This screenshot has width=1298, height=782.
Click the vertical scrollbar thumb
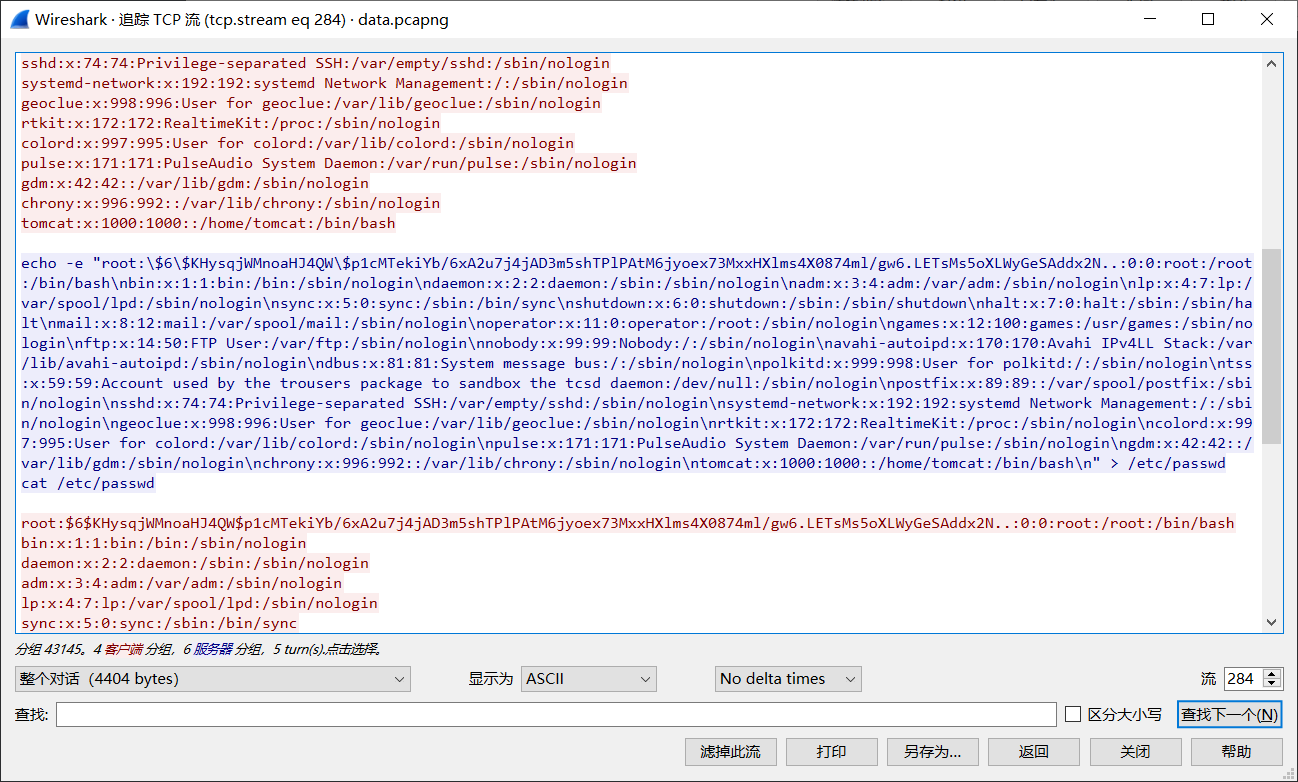tap(1272, 346)
